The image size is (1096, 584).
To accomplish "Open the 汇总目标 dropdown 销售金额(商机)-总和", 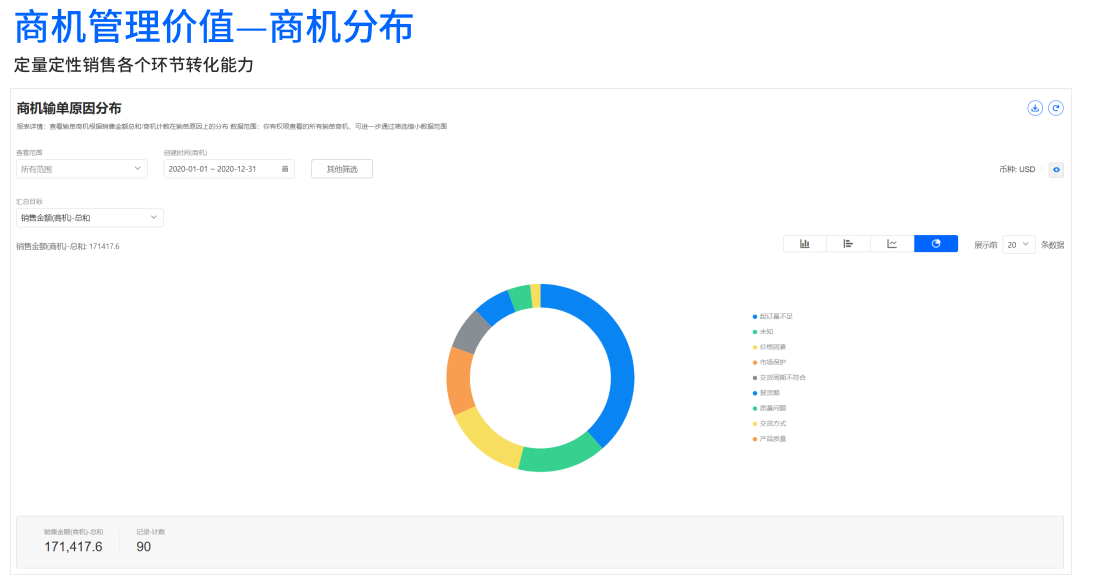I will [x=89, y=218].
